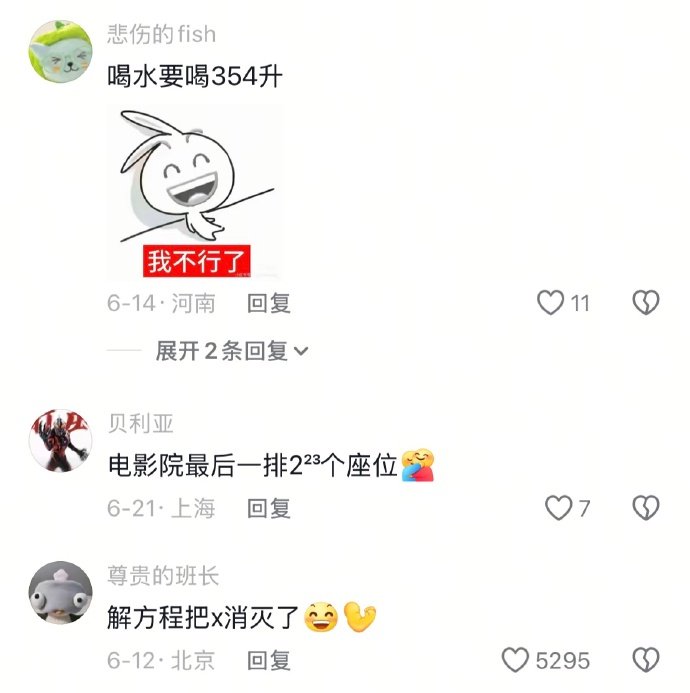Open 贝利亚's Ultraman avatar
The height and width of the screenshot is (693, 690).
click(61, 441)
